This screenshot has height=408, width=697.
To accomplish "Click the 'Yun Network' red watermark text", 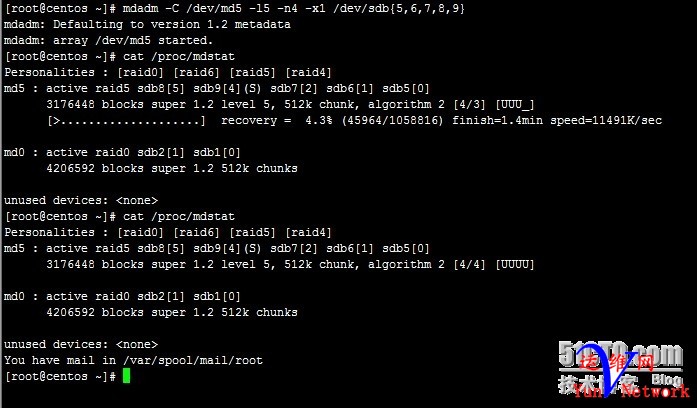I will [631, 391].
